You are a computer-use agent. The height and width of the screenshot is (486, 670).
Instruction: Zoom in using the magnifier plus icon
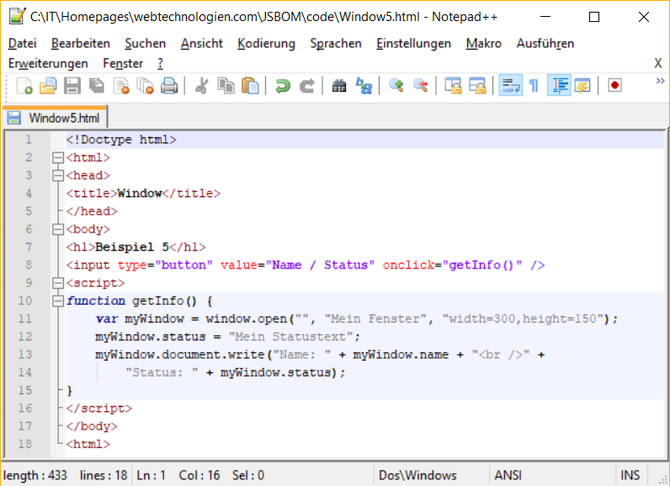(396, 86)
